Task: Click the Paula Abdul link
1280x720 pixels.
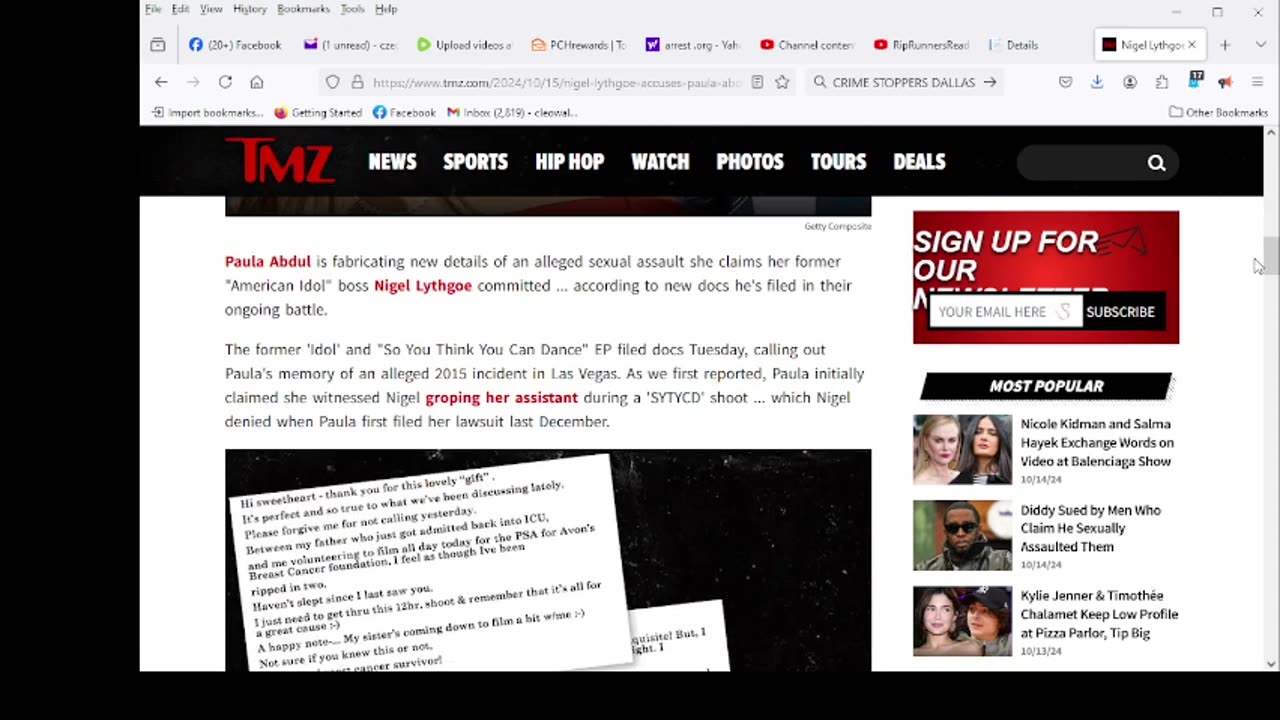Action: 268,261
